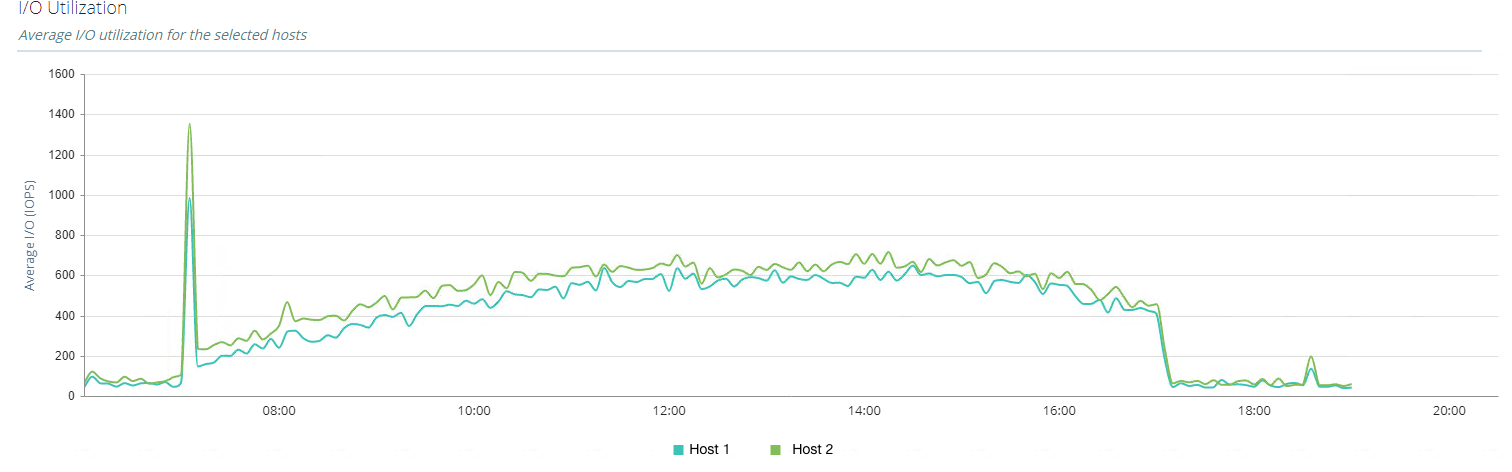Select the 12:00 mark on the time axis
Screen dimensions: 1512x472
click(x=668, y=410)
